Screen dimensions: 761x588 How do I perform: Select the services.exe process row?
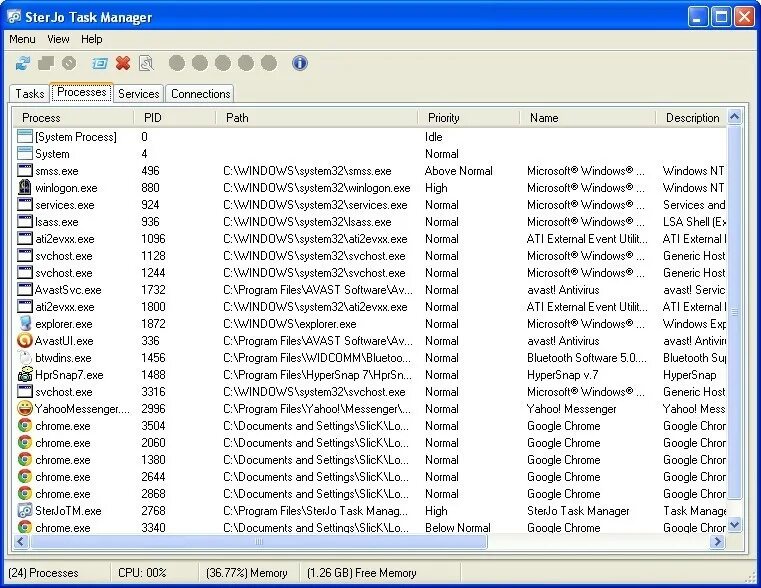370,205
